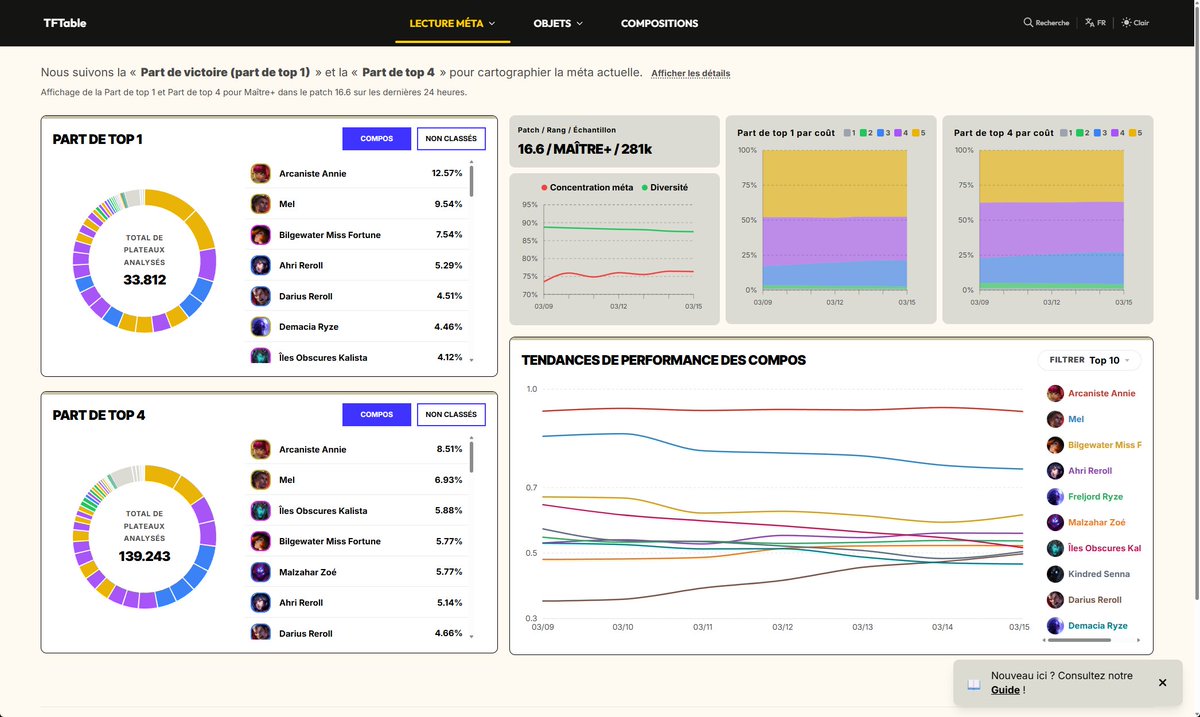The image size is (1200, 717).
Task: Click Darius Reroll icon in the trends legend
Action: pos(1055,600)
